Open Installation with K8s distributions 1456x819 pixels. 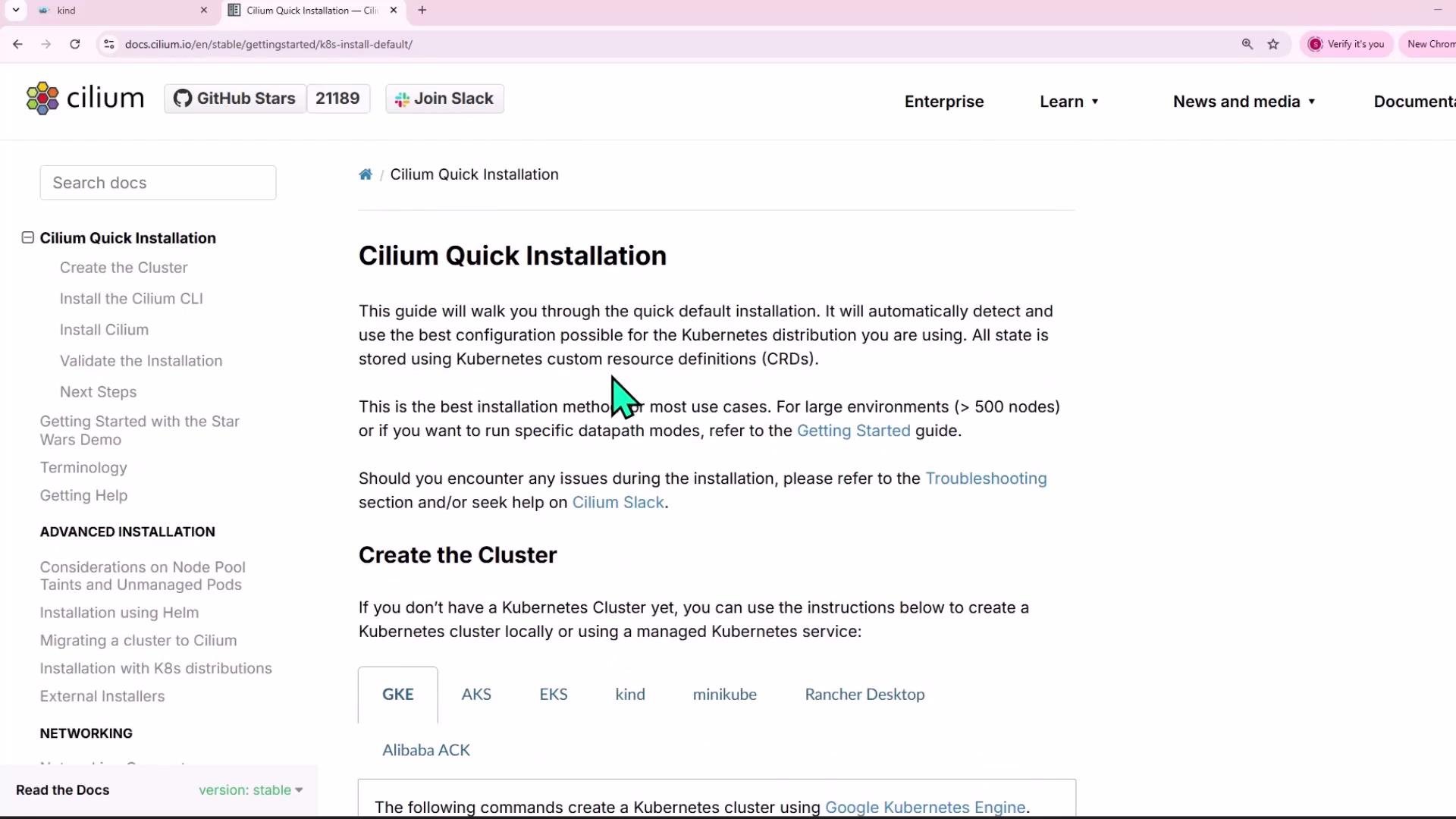point(155,669)
